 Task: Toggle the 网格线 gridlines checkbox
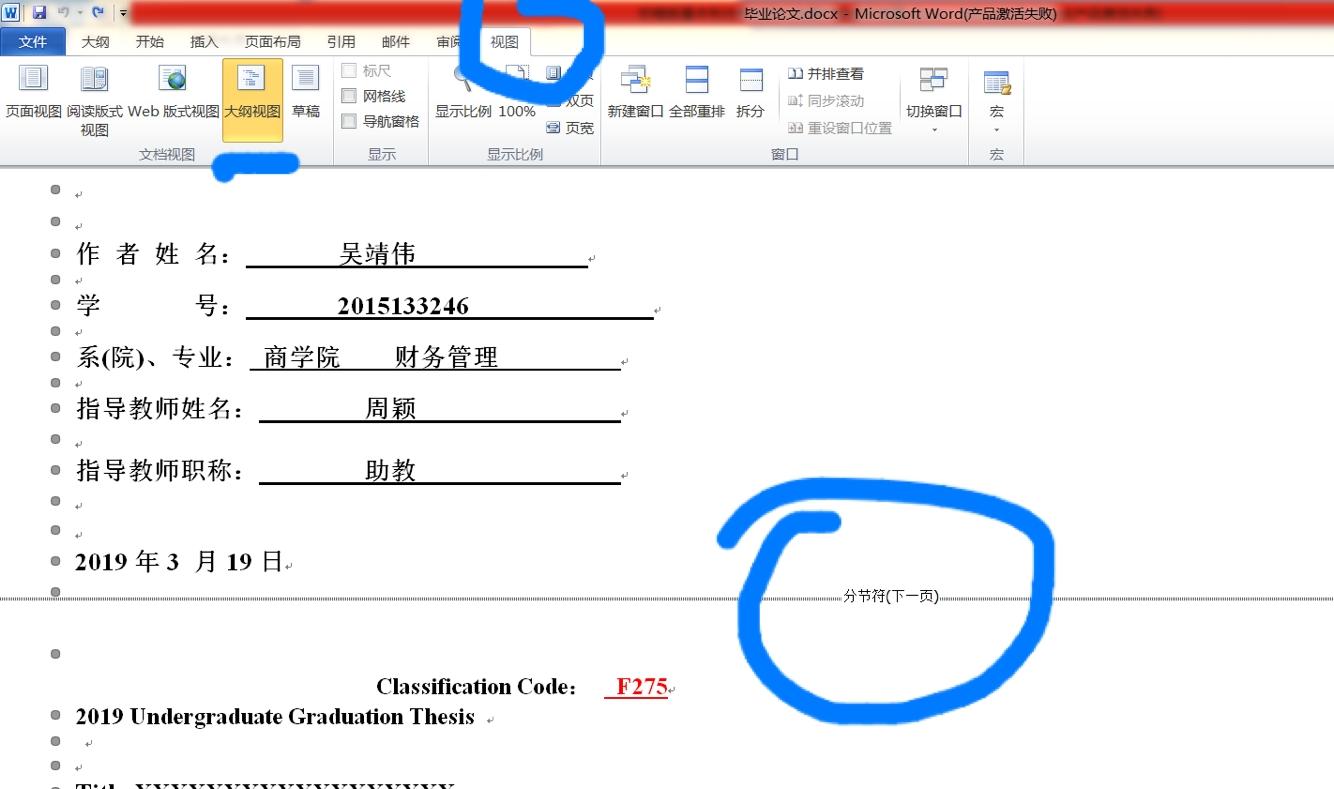tap(351, 97)
